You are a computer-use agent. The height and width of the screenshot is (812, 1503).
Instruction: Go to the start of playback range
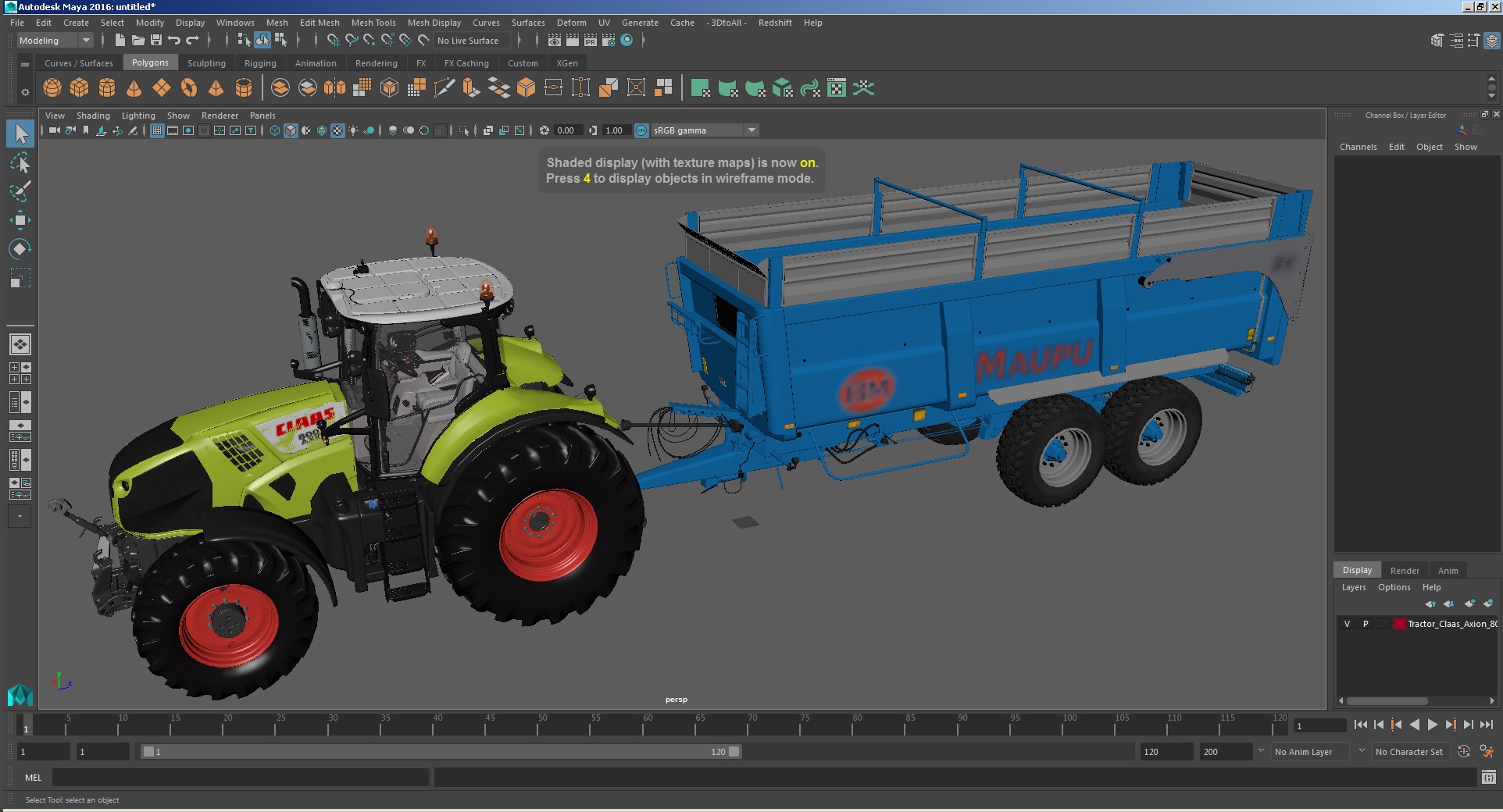[x=1360, y=725]
